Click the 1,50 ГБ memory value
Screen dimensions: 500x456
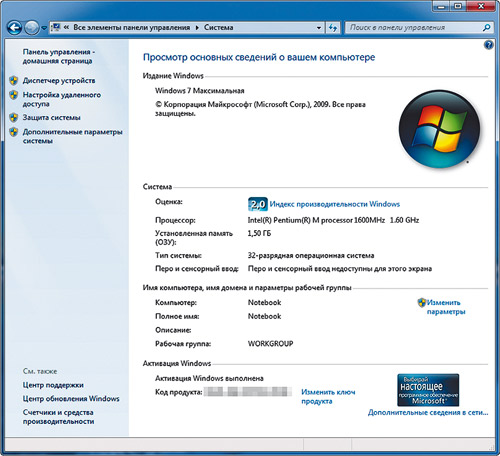[259, 233]
